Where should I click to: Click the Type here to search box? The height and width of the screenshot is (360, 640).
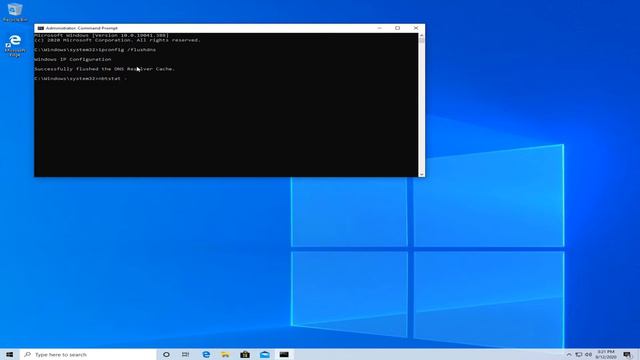(x=88, y=354)
